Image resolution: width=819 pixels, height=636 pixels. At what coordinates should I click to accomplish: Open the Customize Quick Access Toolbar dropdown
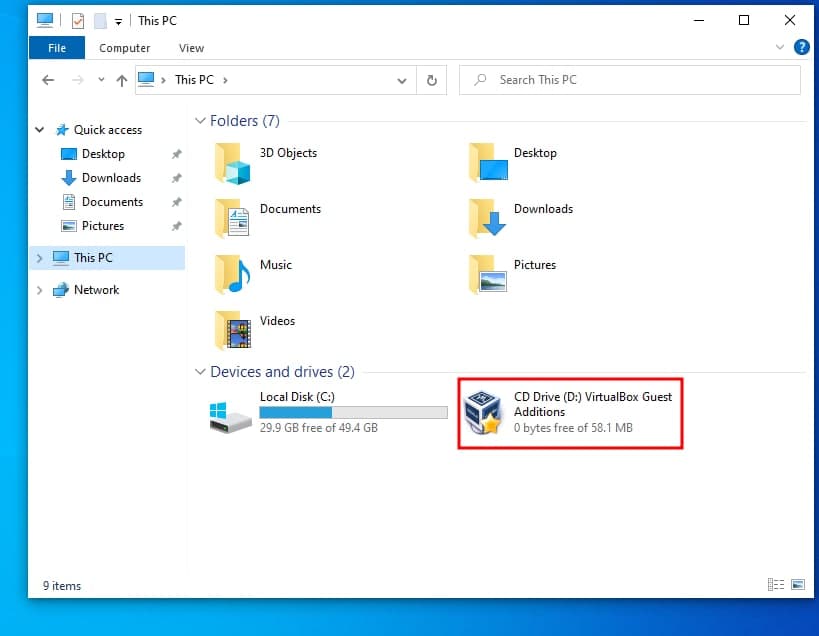tap(119, 21)
